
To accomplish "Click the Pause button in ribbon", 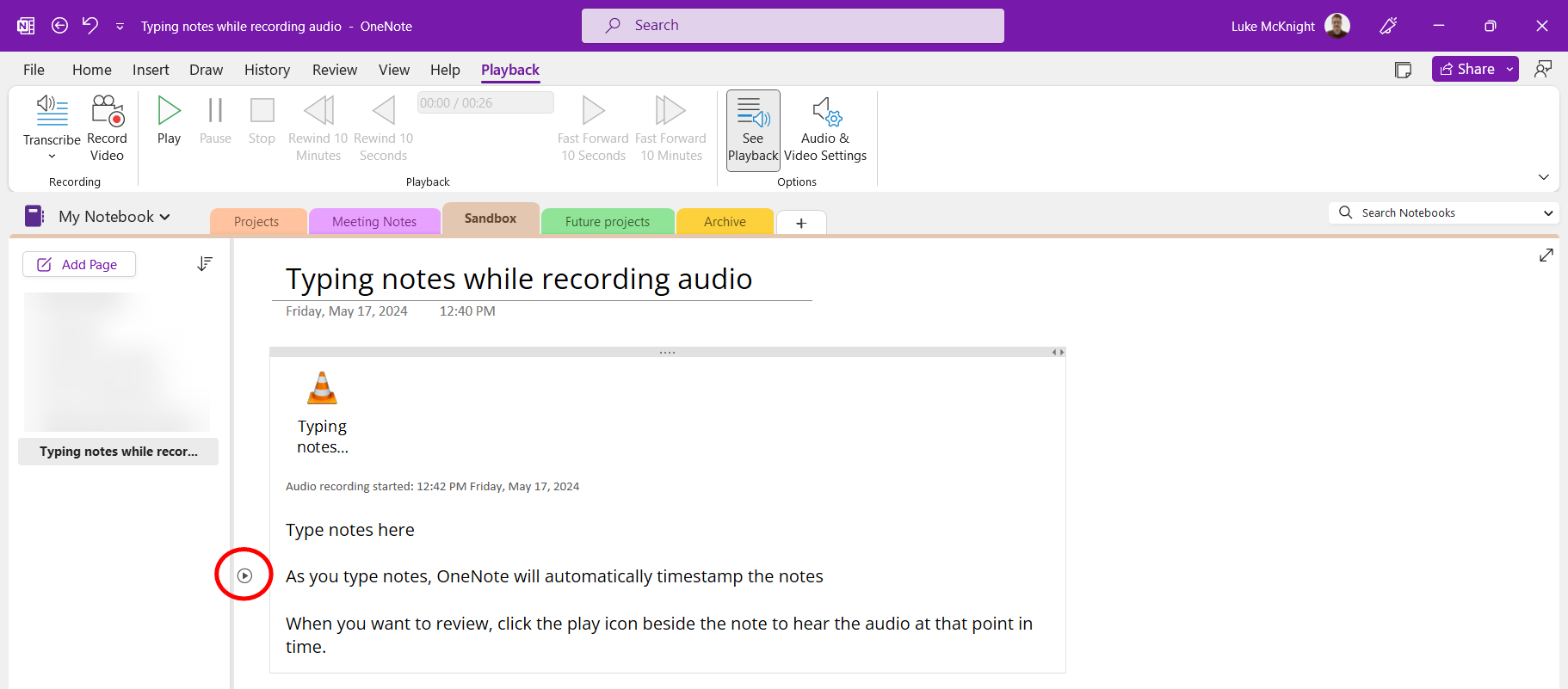I will pos(215,120).
